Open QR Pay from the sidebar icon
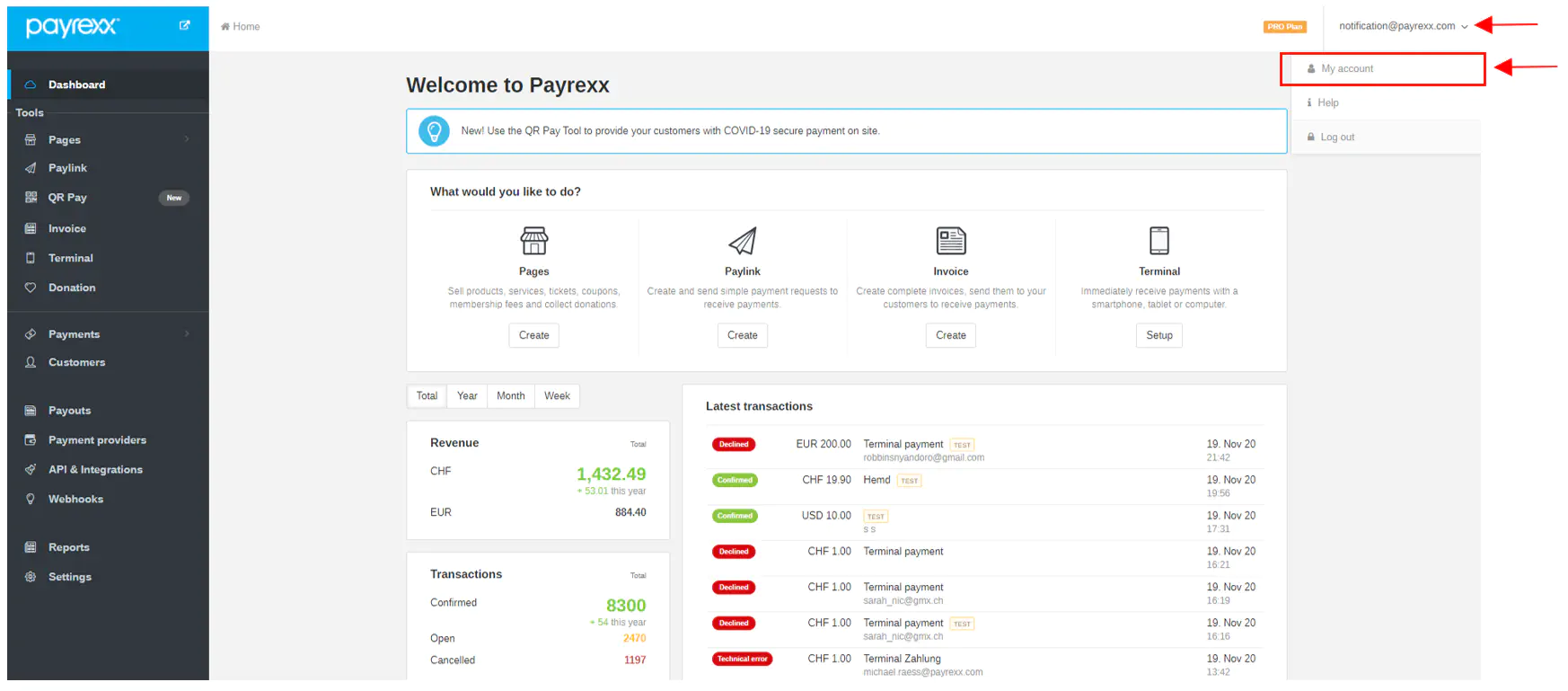Screen dimensions: 1568x691 pos(31,198)
